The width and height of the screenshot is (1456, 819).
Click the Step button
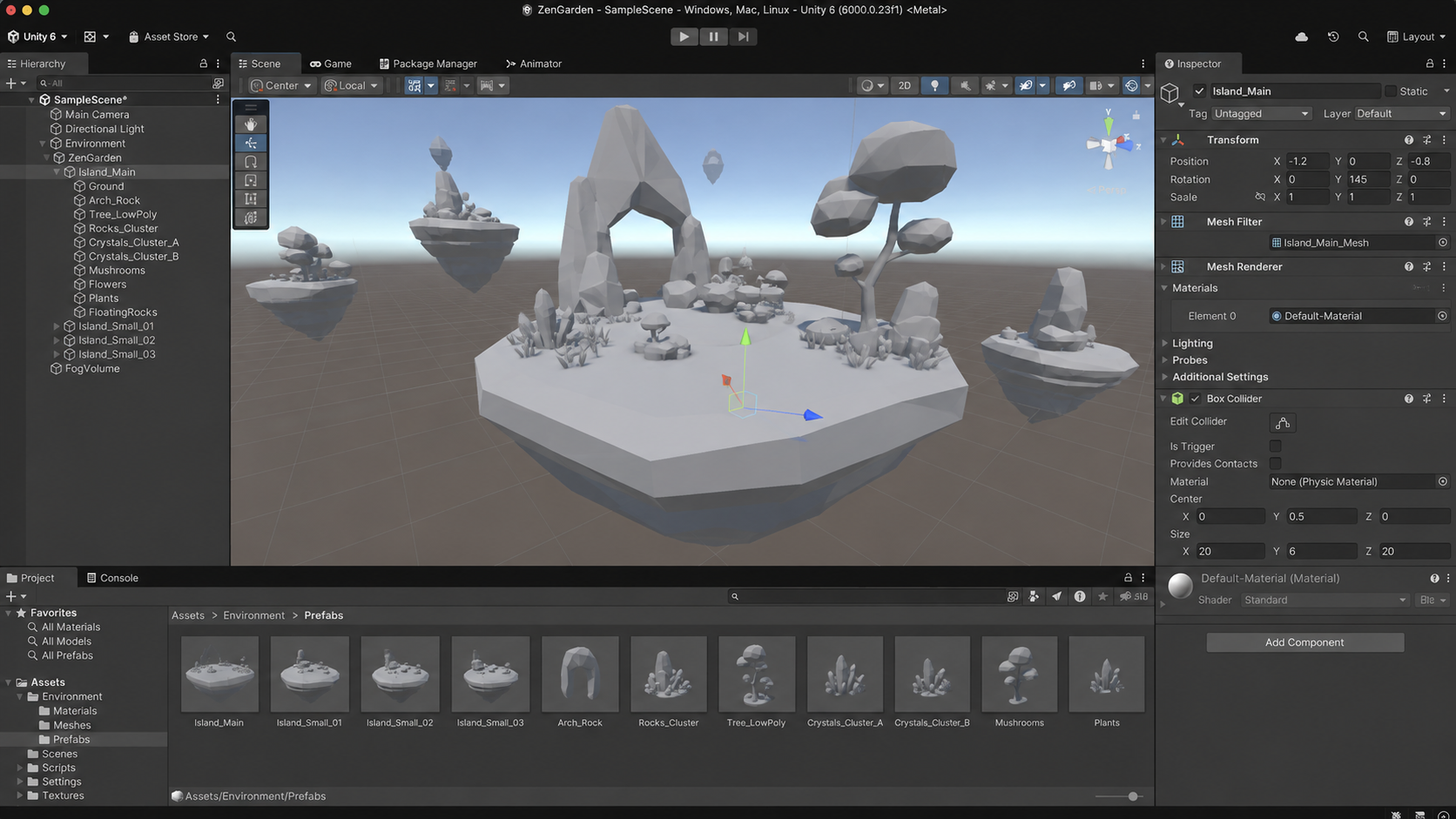click(743, 37)
